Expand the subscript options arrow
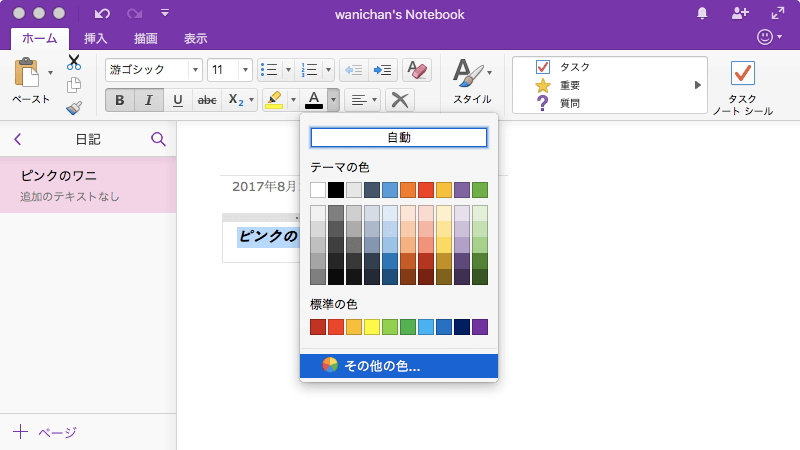Screen dimensions: 800x450 click(251, 100)
